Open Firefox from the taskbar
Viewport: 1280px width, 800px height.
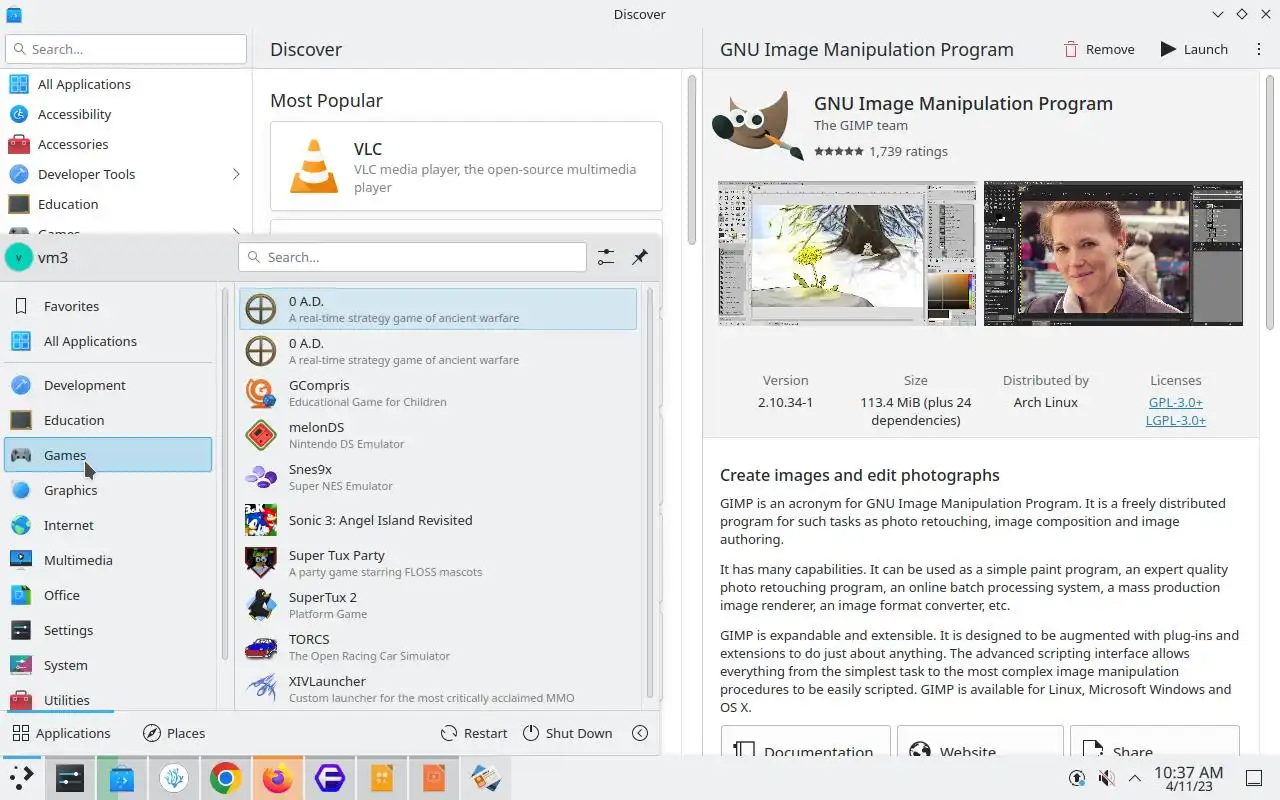click(277, 778)
